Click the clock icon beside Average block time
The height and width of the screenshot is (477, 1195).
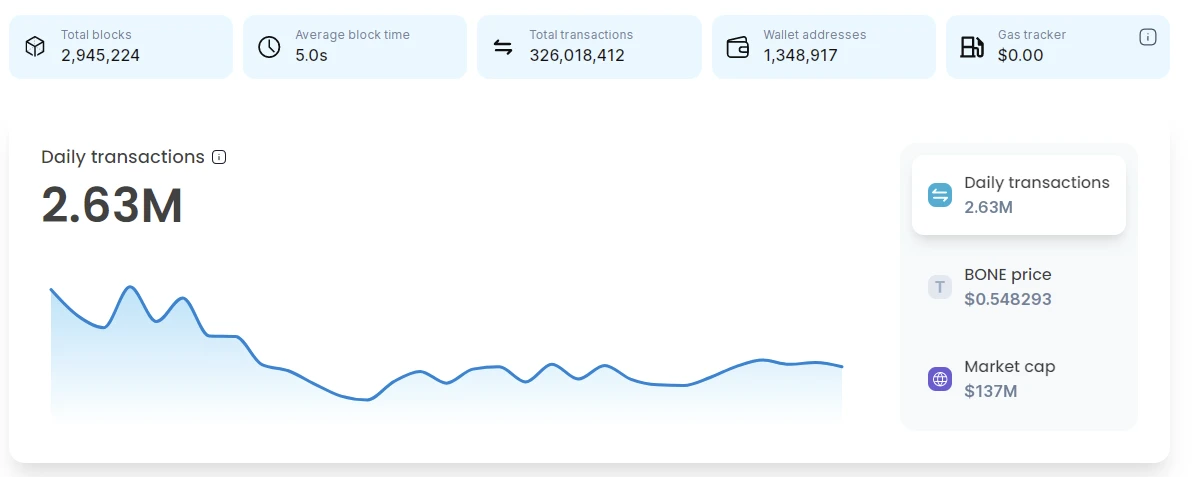click(x=269, y=46)
